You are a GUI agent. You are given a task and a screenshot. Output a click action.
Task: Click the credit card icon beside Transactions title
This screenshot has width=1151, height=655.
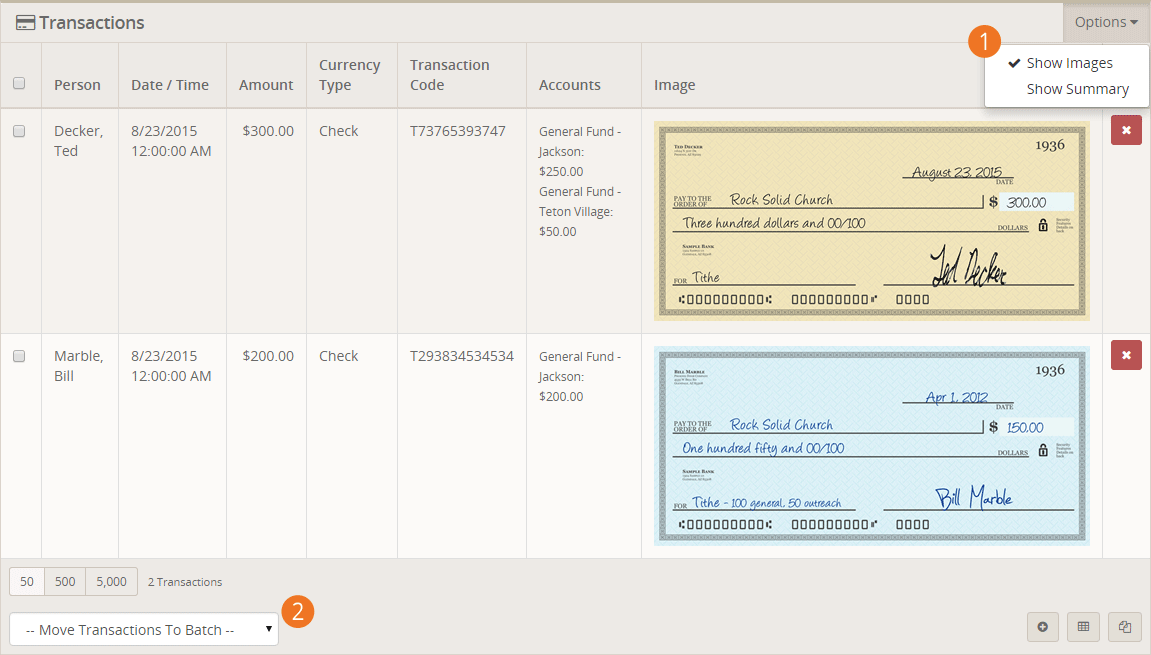[26, 23]
